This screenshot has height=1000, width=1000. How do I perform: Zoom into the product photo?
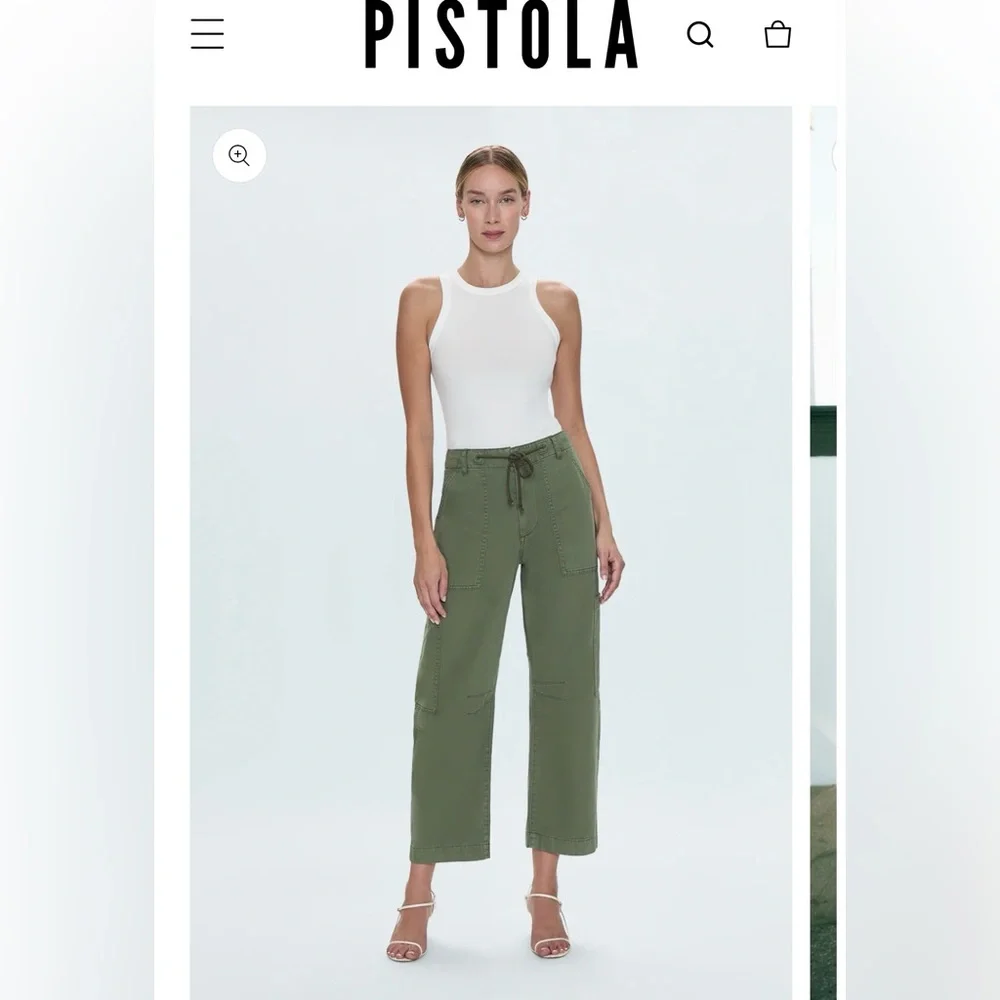[239, 156]
